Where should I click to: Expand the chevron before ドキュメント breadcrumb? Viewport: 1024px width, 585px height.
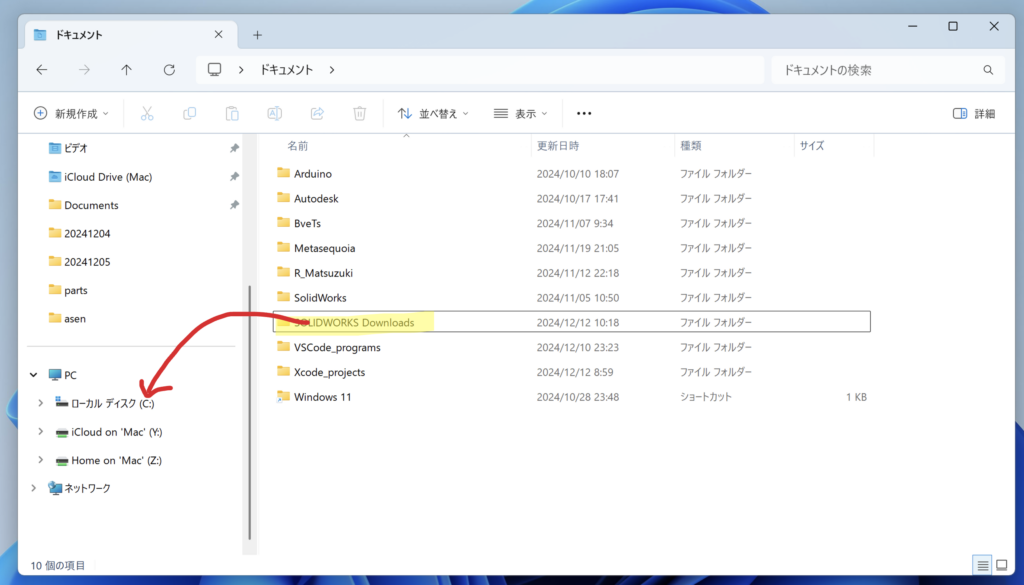tap(241, 70)
